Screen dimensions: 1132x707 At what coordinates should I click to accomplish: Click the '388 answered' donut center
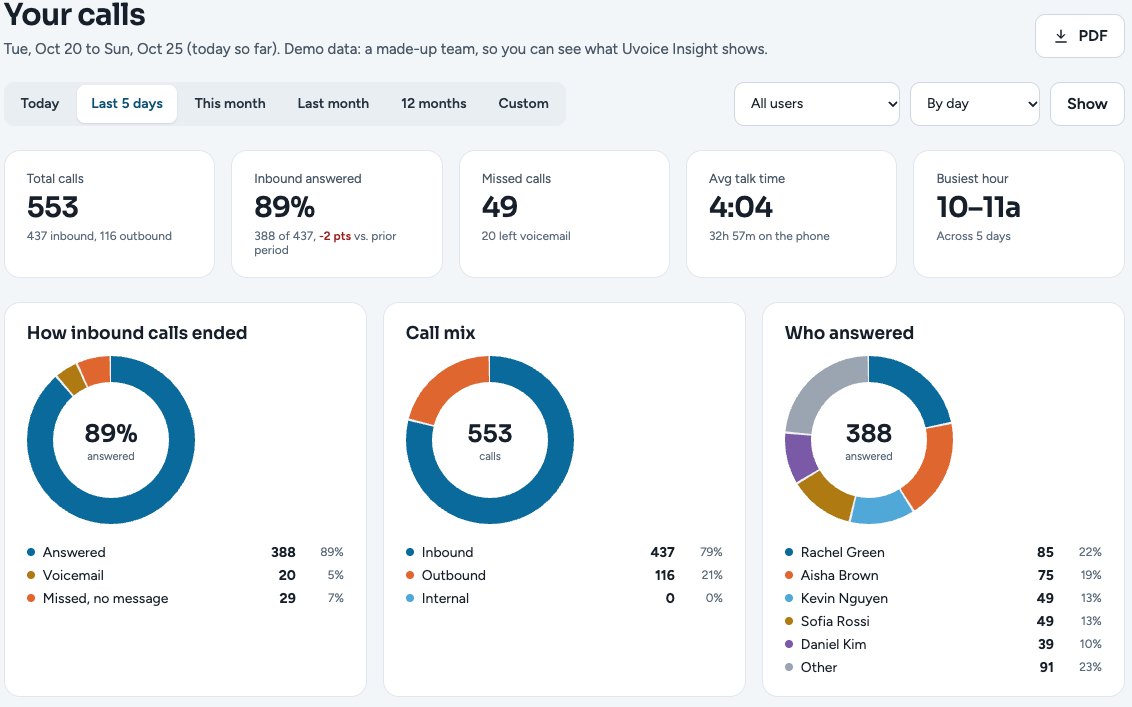point(868,440)
